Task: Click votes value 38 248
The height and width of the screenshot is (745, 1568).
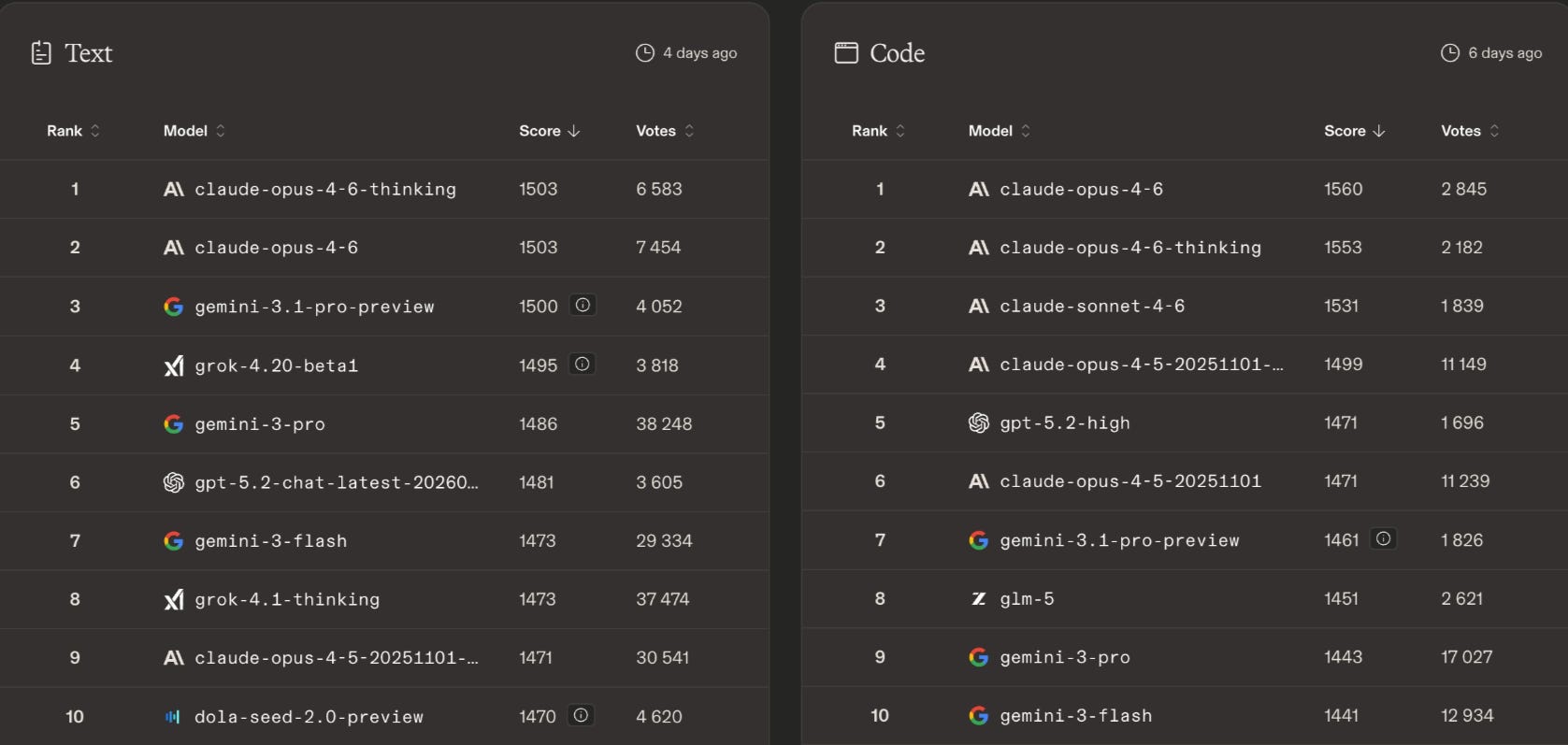Action: click(664, 424)
